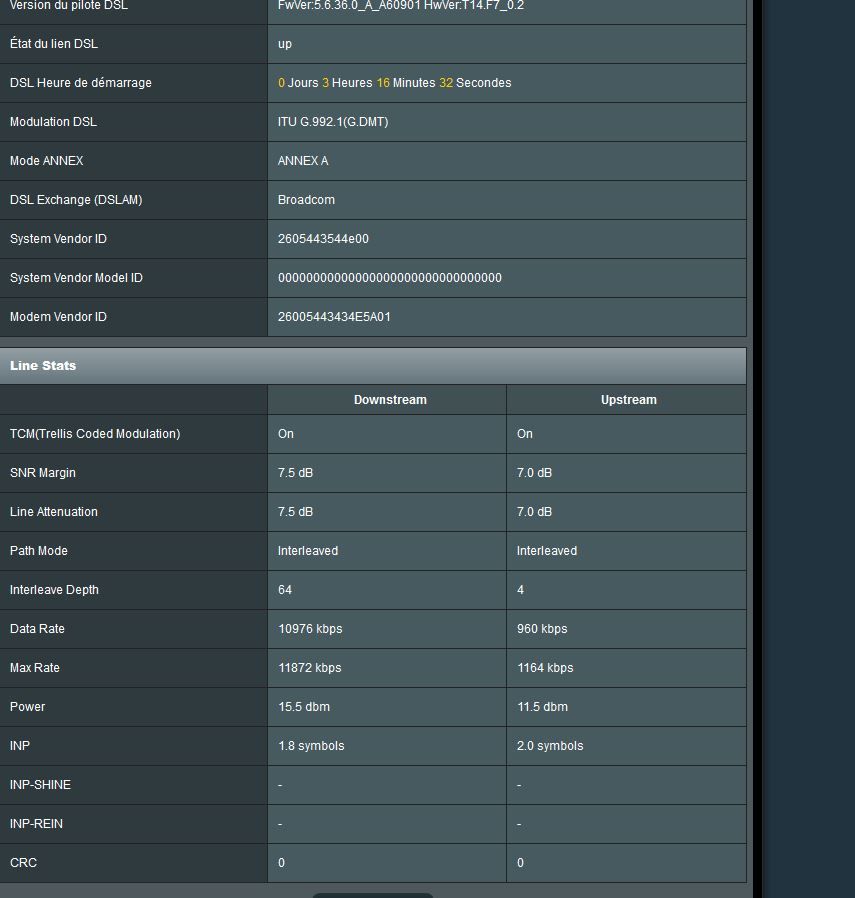Click the downstream Data Rate 10976 kbps

click(310, 629)
